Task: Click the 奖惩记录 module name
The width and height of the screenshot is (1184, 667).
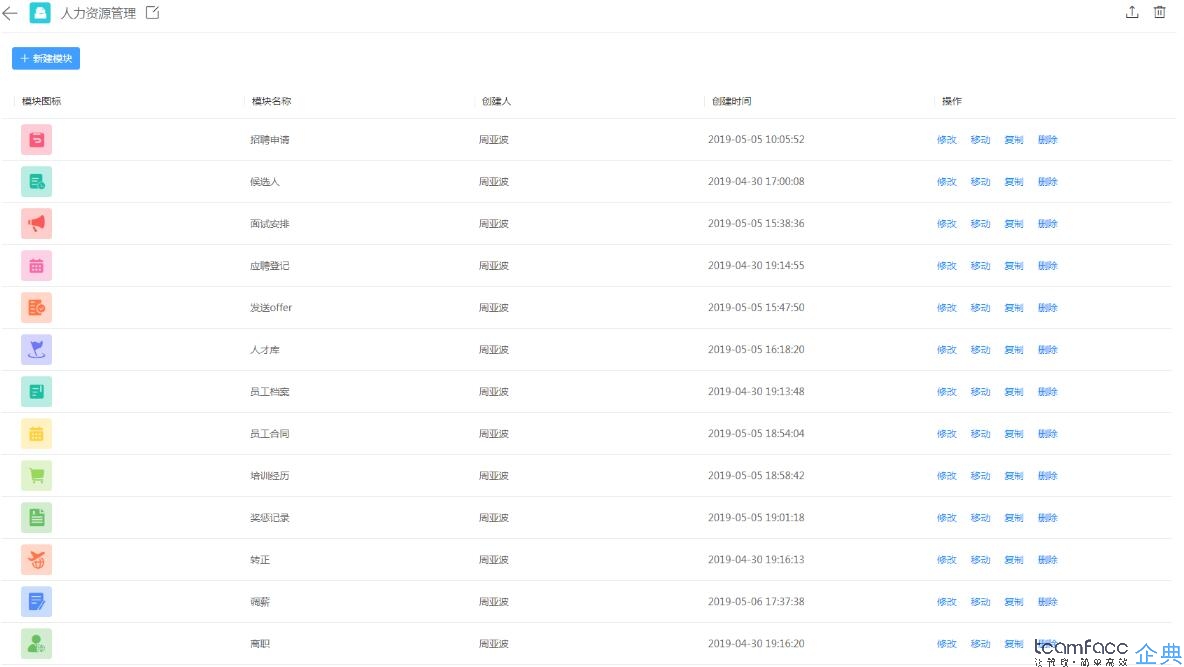Action: click(270, 517)
